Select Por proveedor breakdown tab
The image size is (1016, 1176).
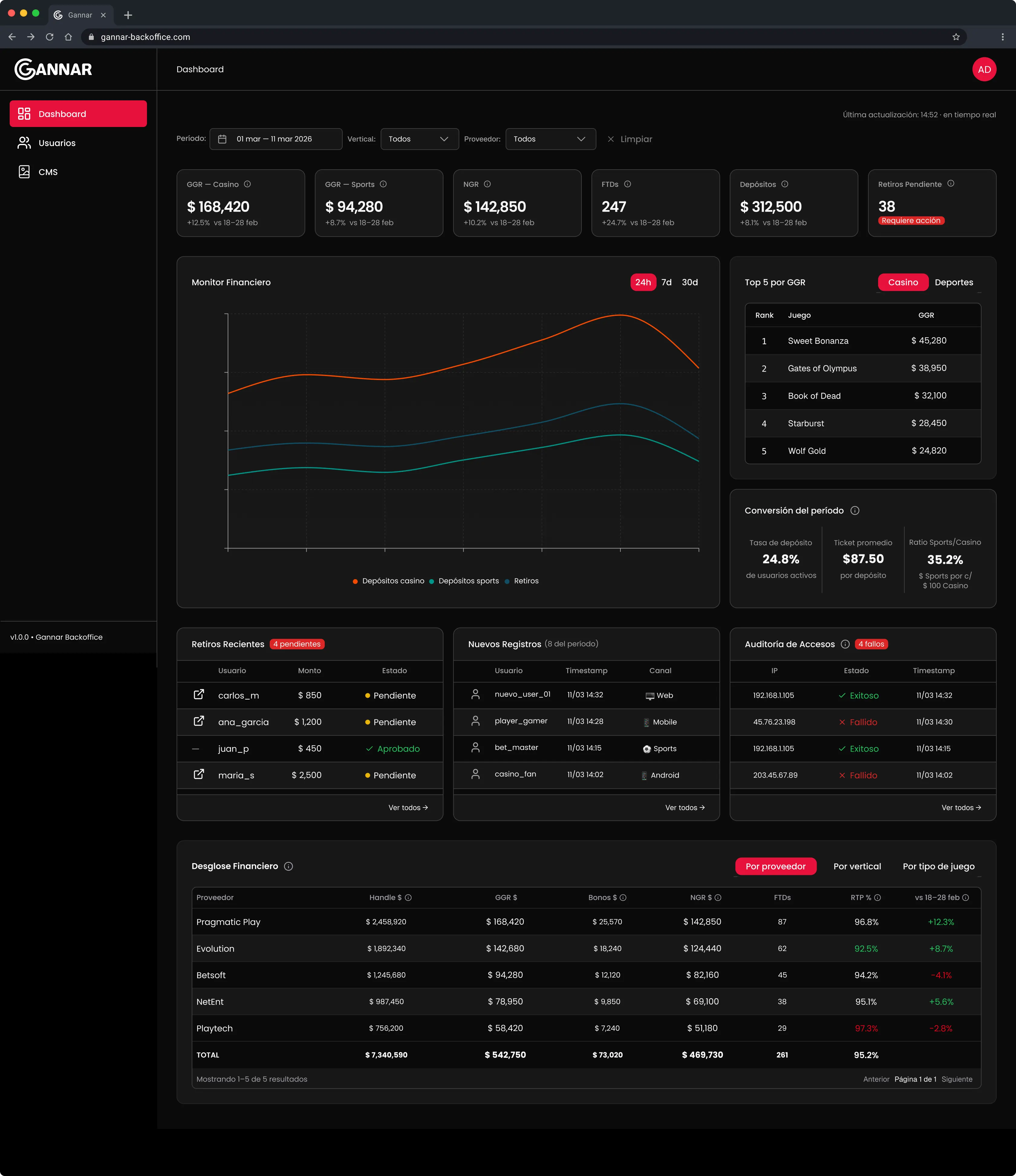point(775,866)
